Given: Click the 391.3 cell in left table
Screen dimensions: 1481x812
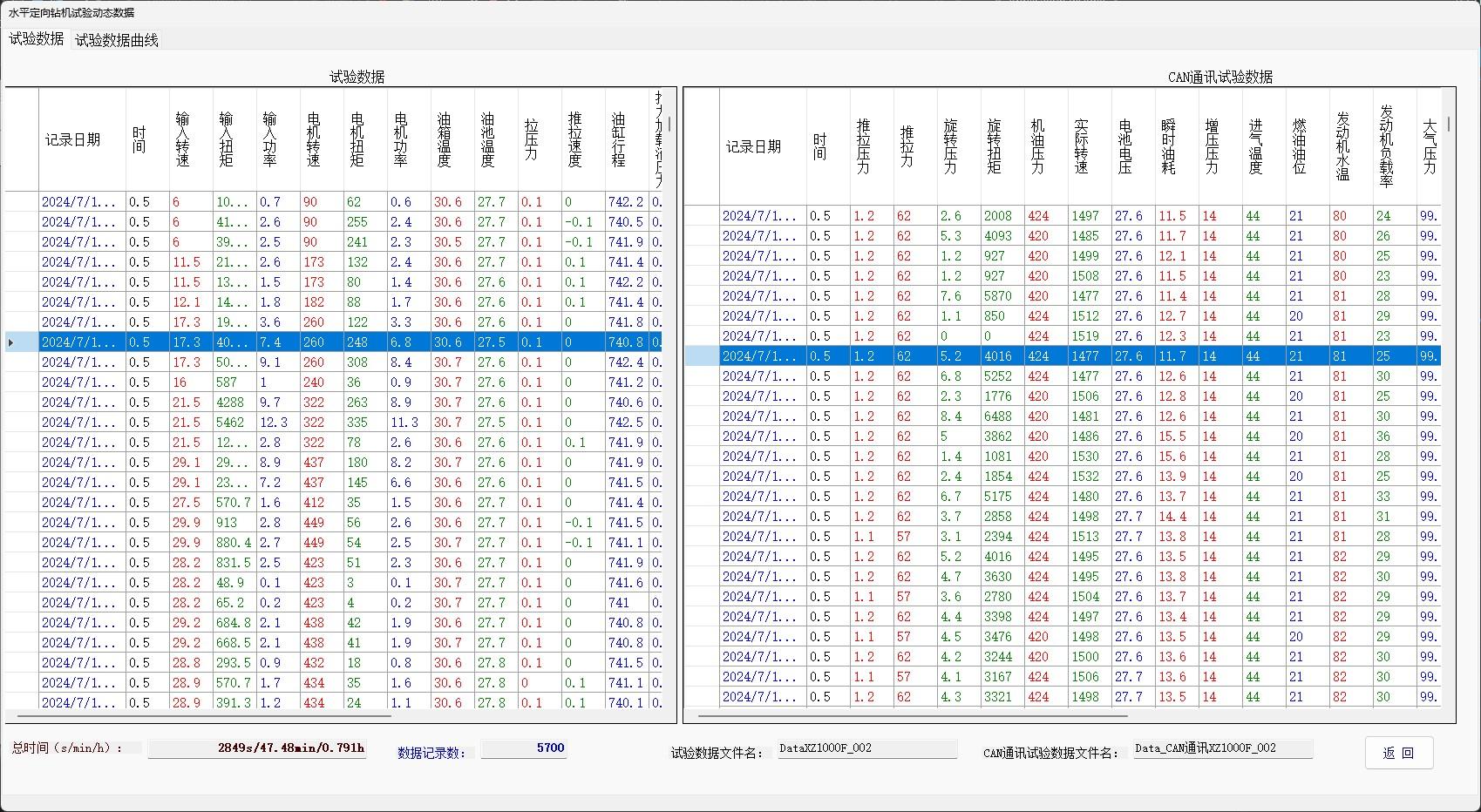Looking at the screenshot, I should click(x=234, y=703).
